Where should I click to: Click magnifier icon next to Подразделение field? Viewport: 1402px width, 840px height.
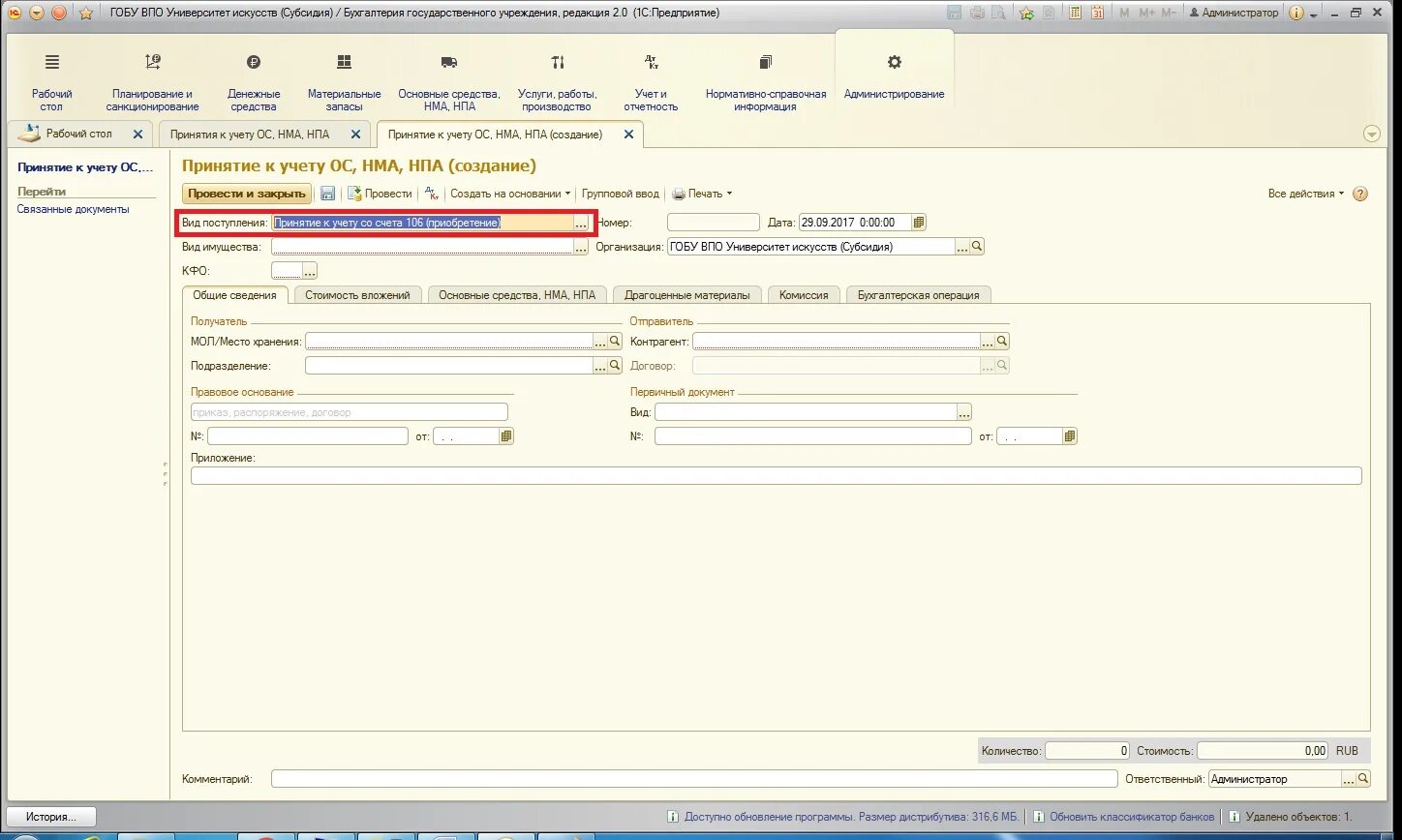615,366
